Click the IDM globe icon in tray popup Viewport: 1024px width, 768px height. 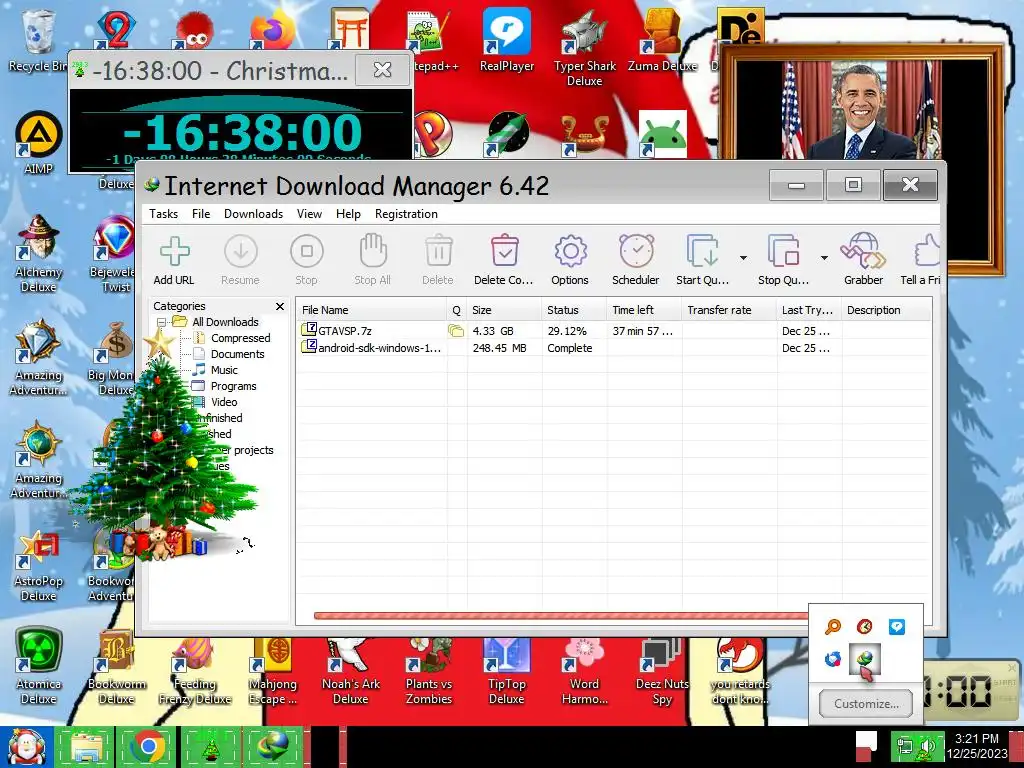tap(865, 660)
